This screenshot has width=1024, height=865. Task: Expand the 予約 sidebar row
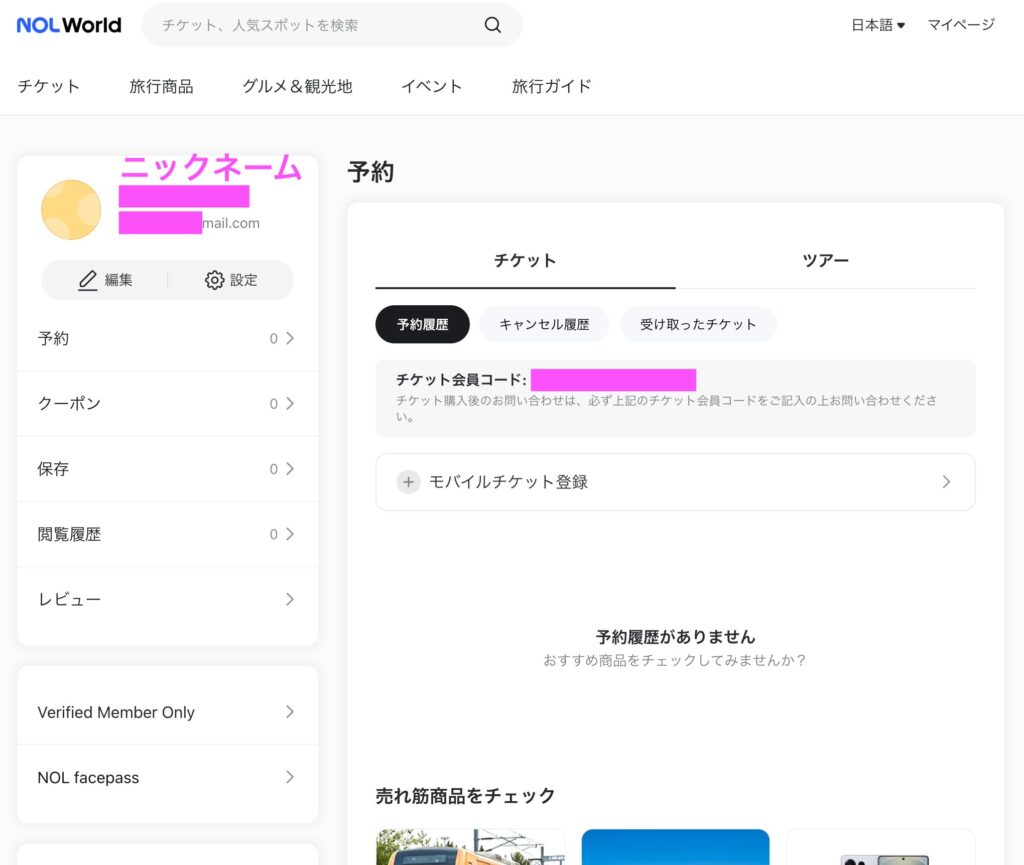(x=167, y=339)
